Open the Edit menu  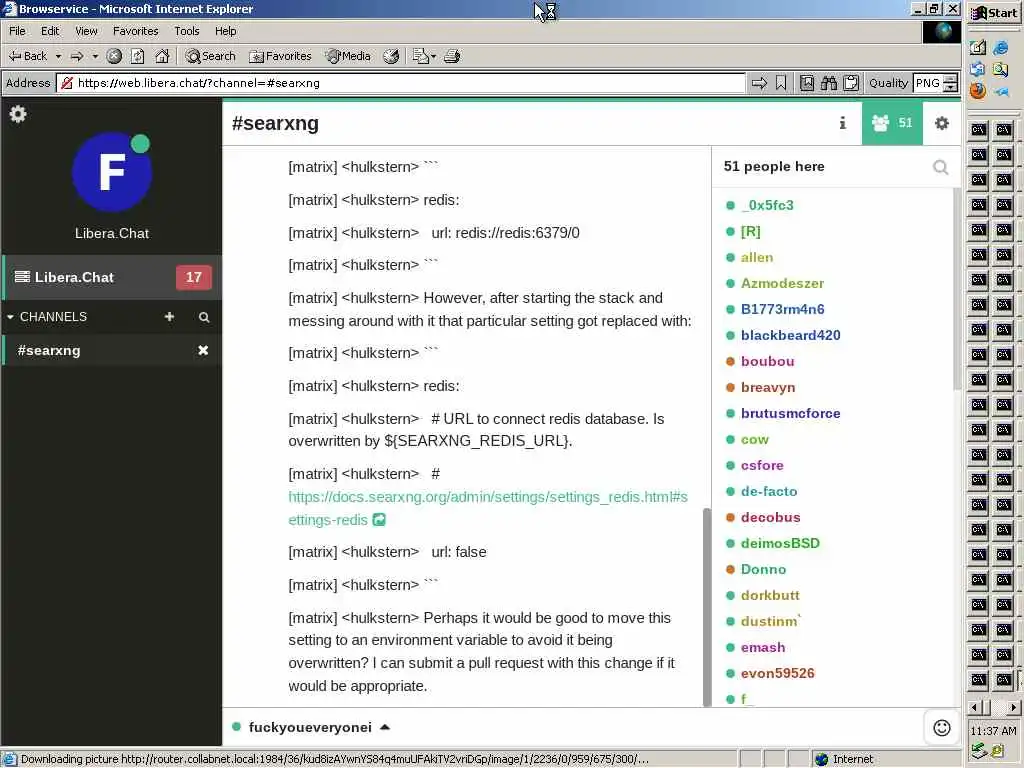click(x=50, y=31)
